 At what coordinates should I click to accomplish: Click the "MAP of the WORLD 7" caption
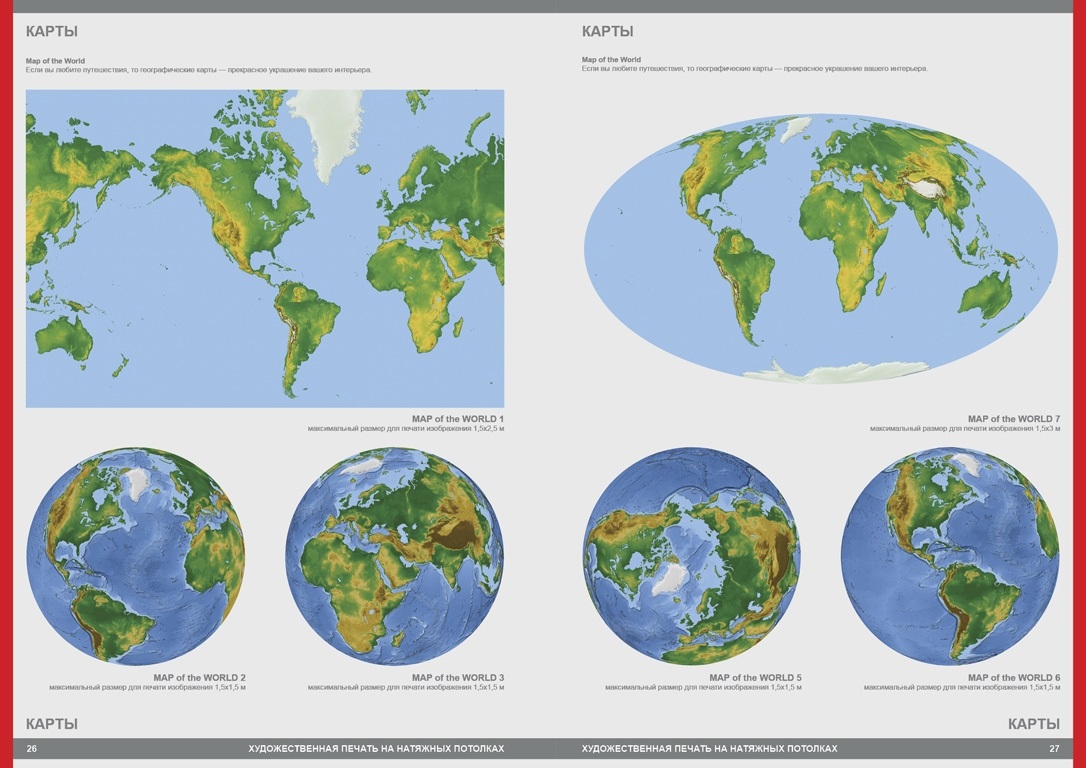1013,419
